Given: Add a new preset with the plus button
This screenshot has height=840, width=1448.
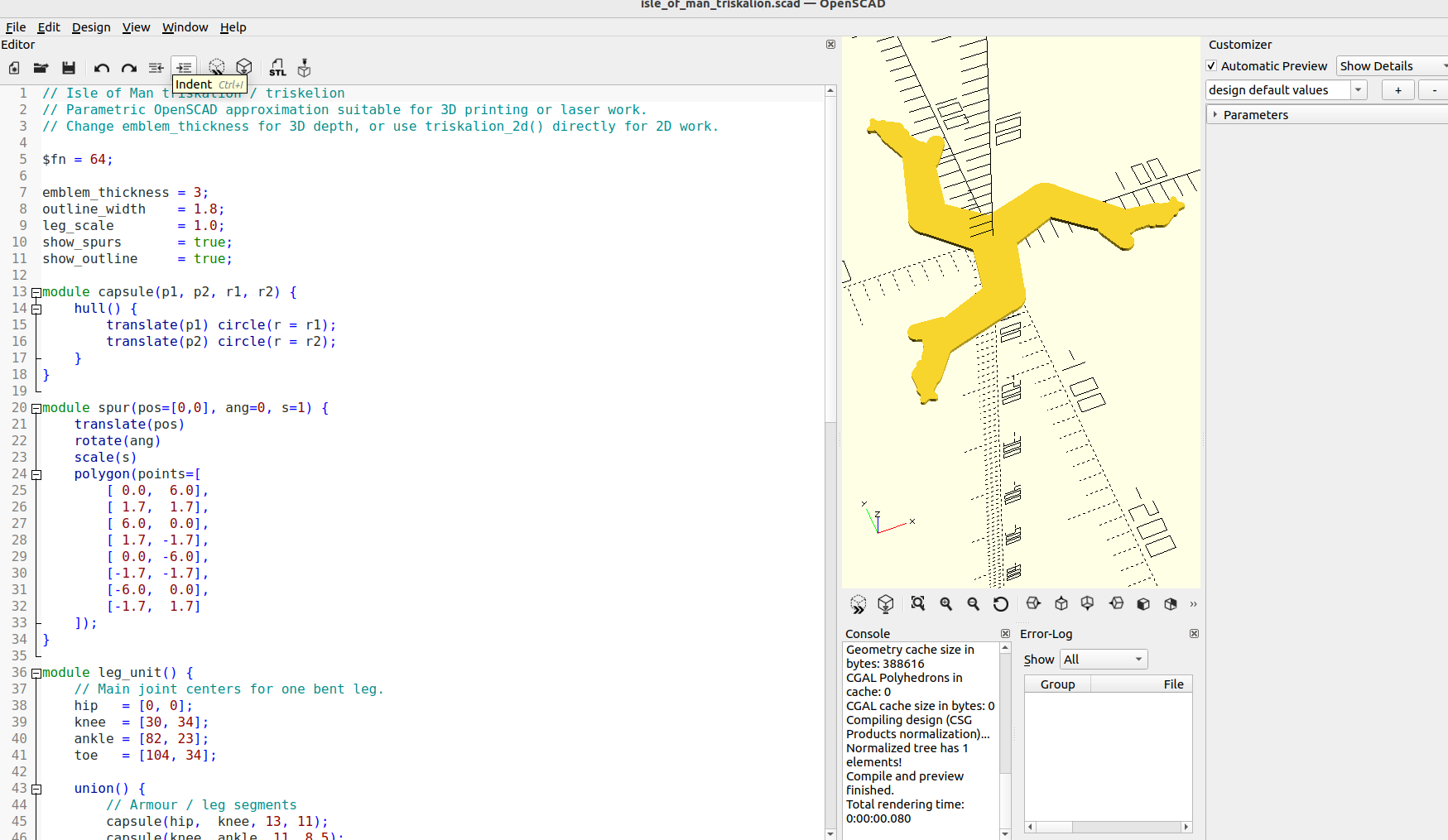Looking at the screenshot, I should pyautogui.click(x=1398, y=90).
